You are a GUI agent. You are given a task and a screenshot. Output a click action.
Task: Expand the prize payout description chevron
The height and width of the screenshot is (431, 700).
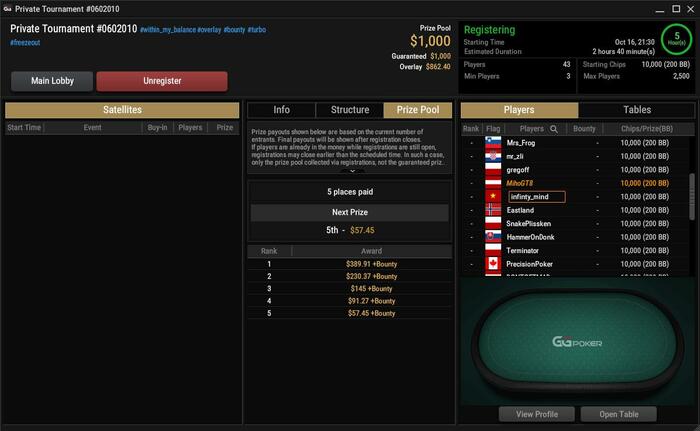(x=352, y=171)
